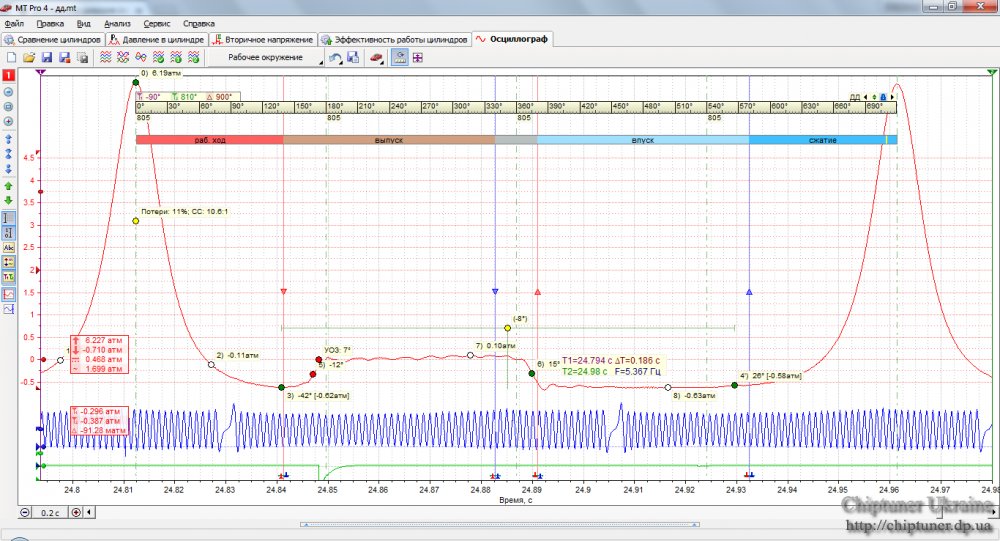Click the впуск light blue phase bar

tap(643, 140)
